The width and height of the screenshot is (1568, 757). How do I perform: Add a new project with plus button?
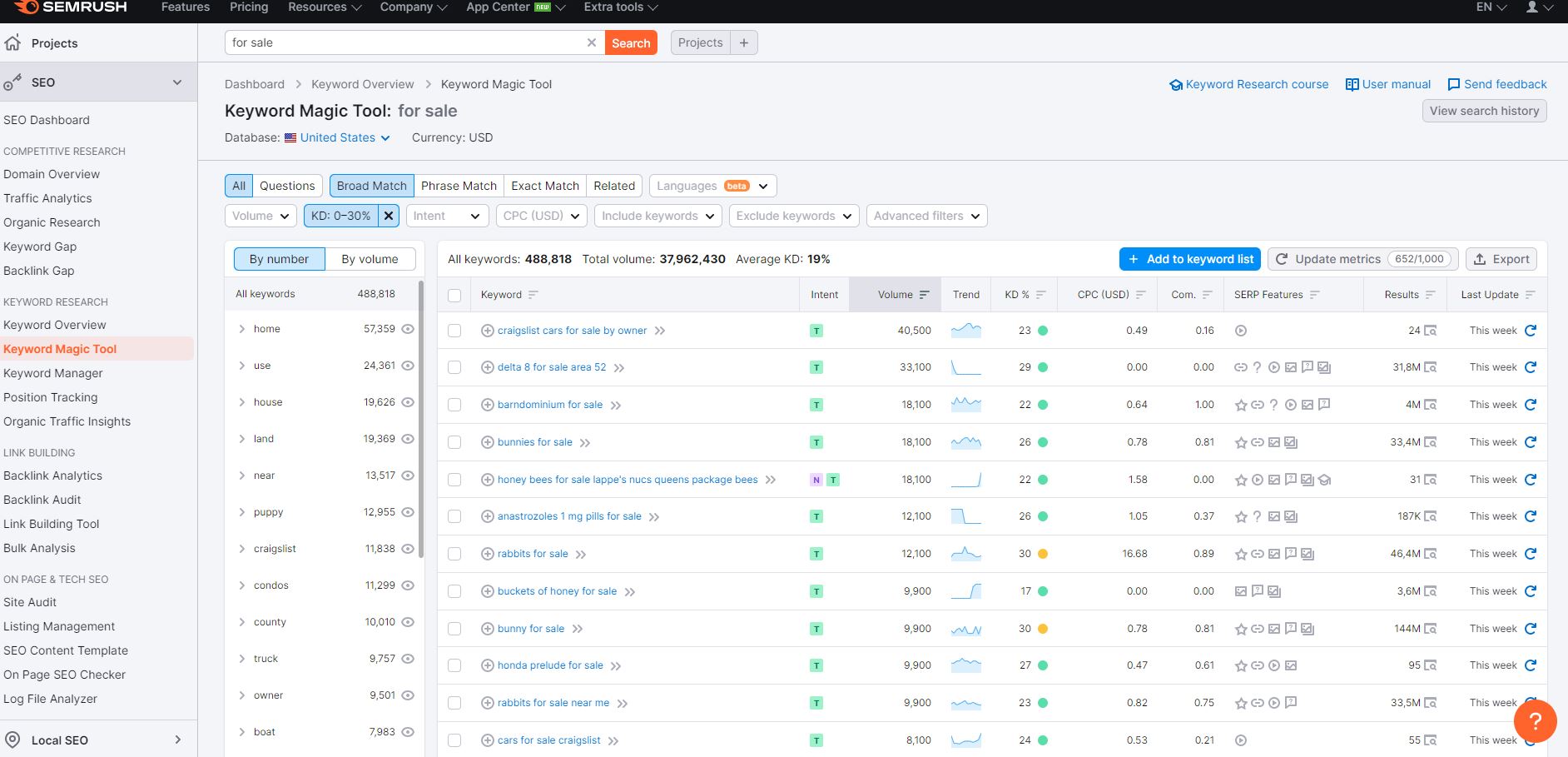click(x=744, y=42)
